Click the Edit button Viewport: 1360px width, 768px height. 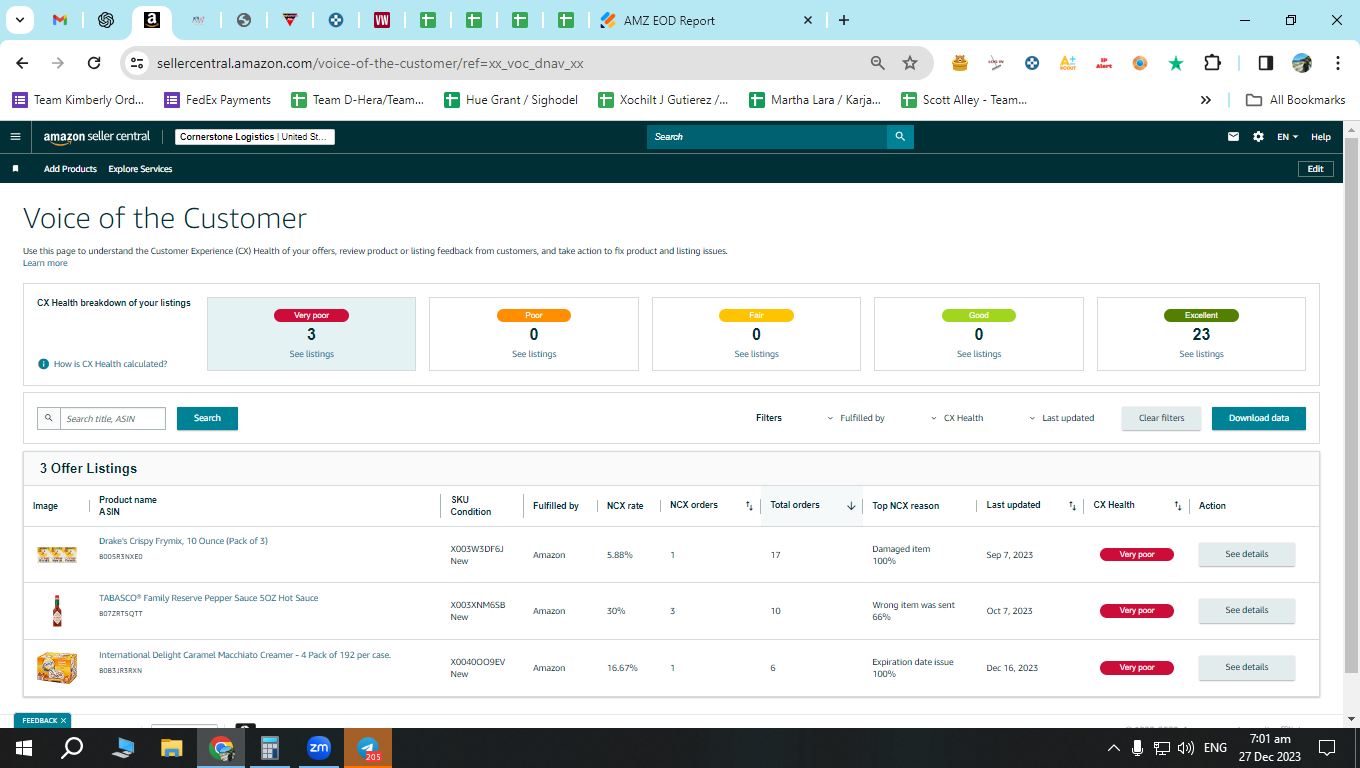1315,169
